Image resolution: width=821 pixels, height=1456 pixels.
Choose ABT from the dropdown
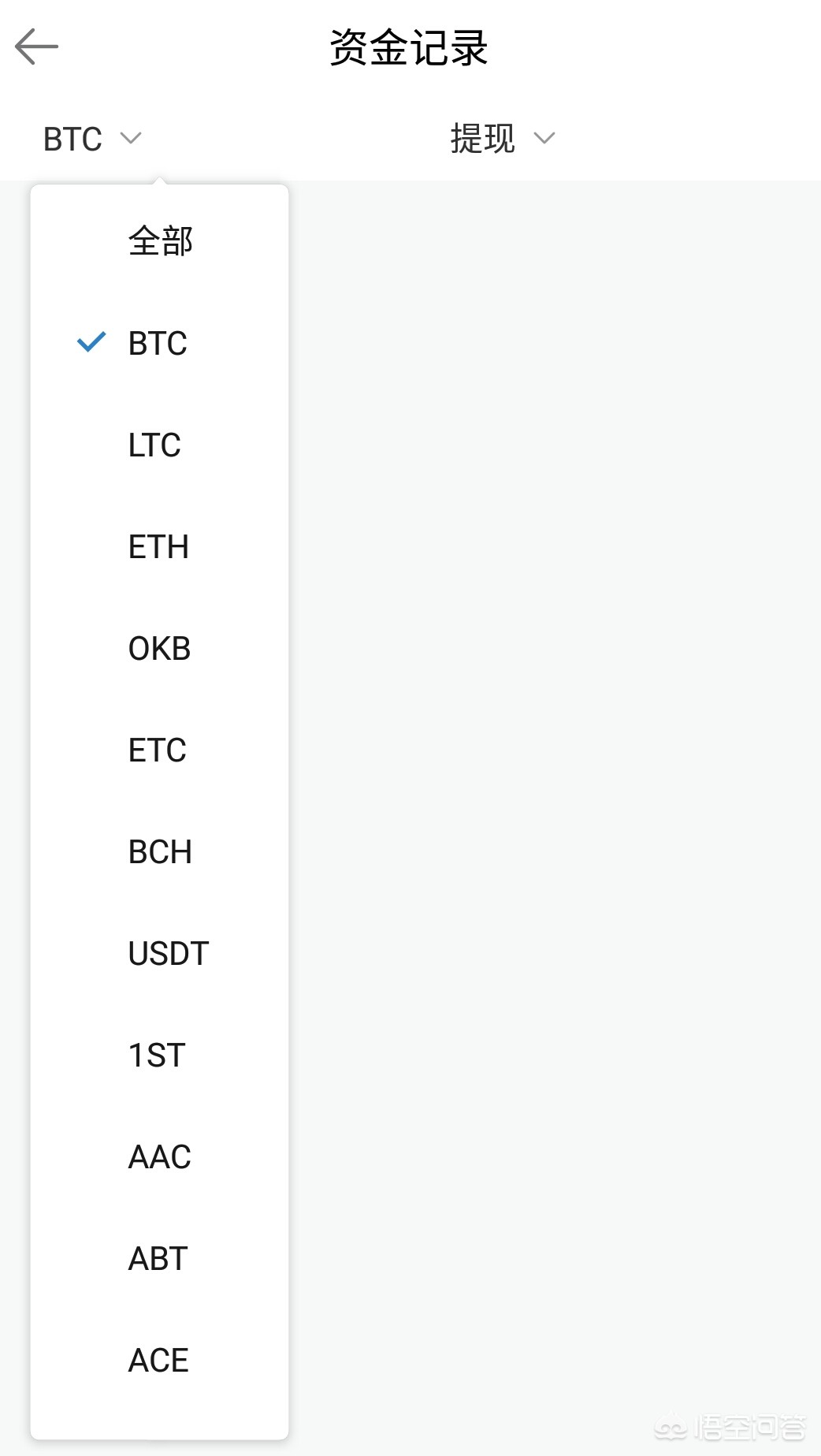click(158, 1259)
